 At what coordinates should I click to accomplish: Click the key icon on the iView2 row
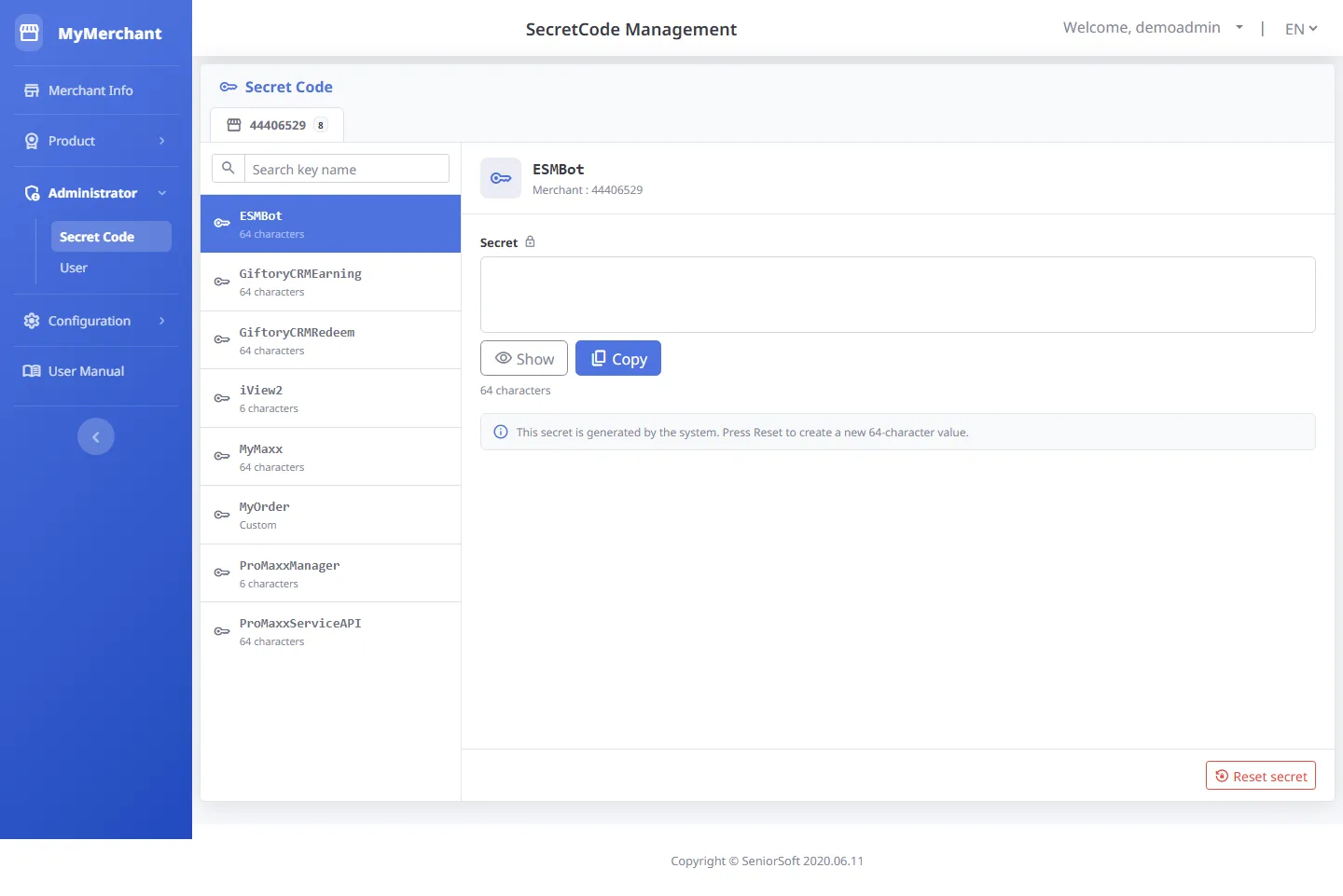coord(222,398)
